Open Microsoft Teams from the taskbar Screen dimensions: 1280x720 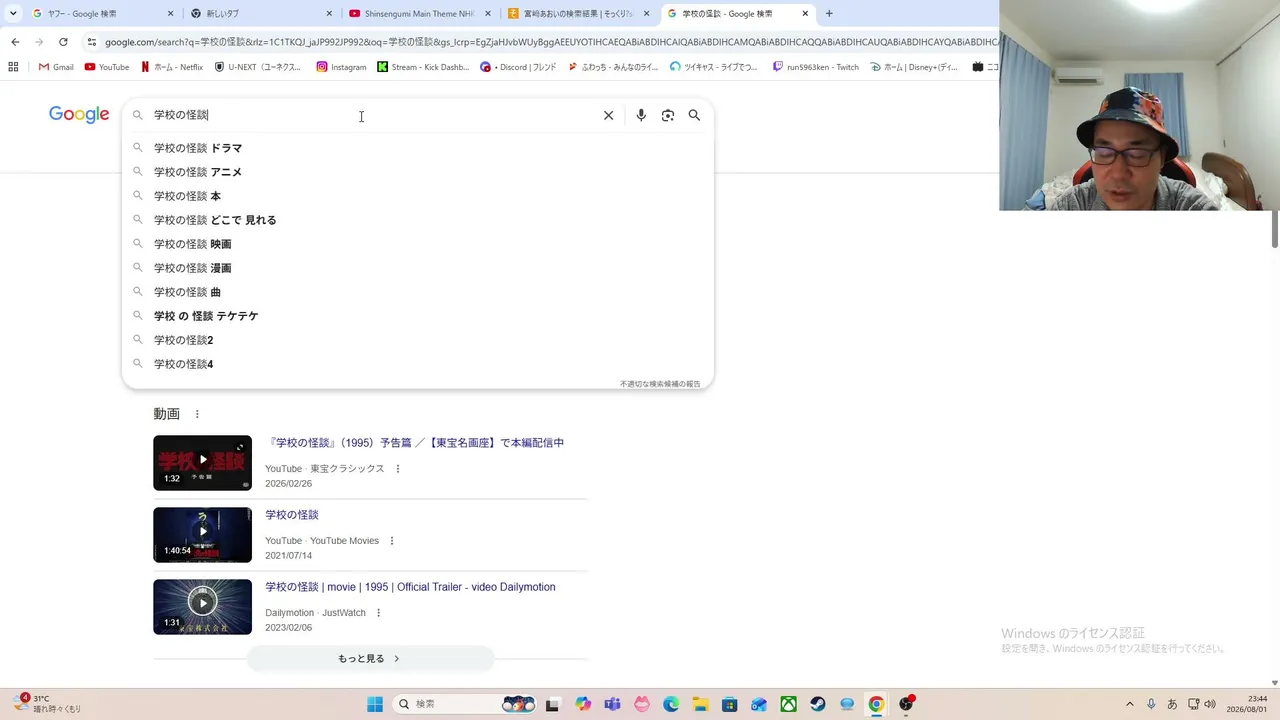(612, 704)
